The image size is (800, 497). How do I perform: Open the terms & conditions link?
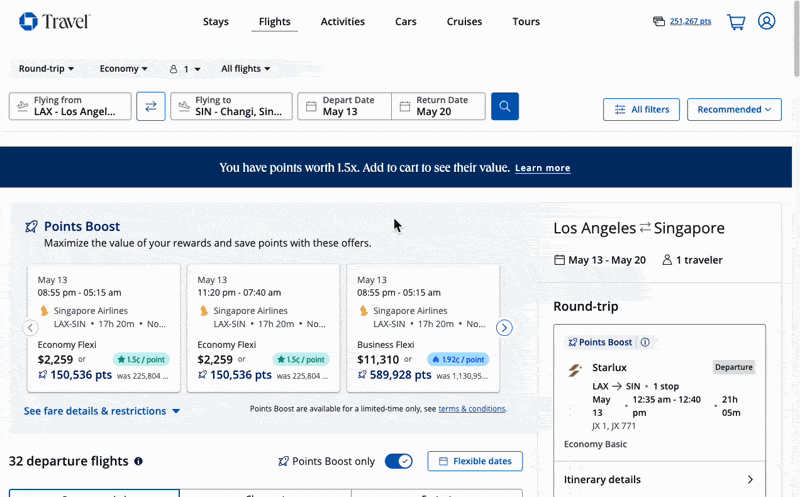pyautogui.click(x=472, y=409)
